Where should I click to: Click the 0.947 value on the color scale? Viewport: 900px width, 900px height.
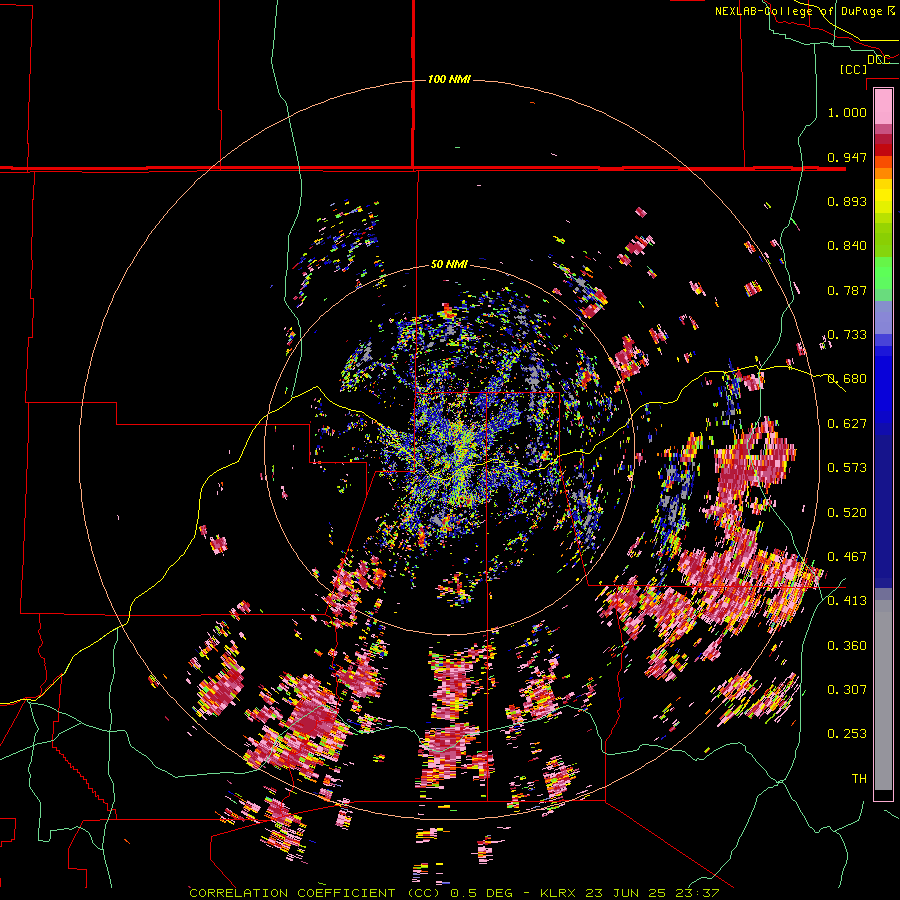click(847, 157)
